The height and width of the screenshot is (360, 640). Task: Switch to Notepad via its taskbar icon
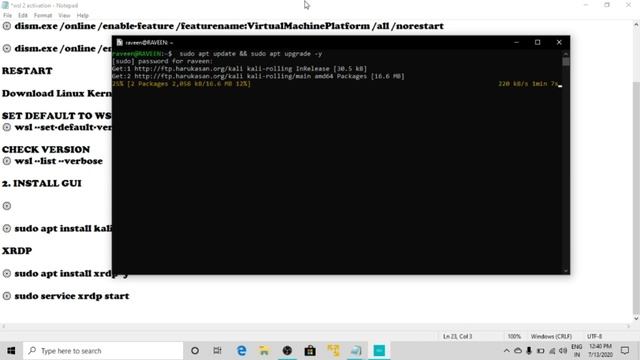click(356, 351)
